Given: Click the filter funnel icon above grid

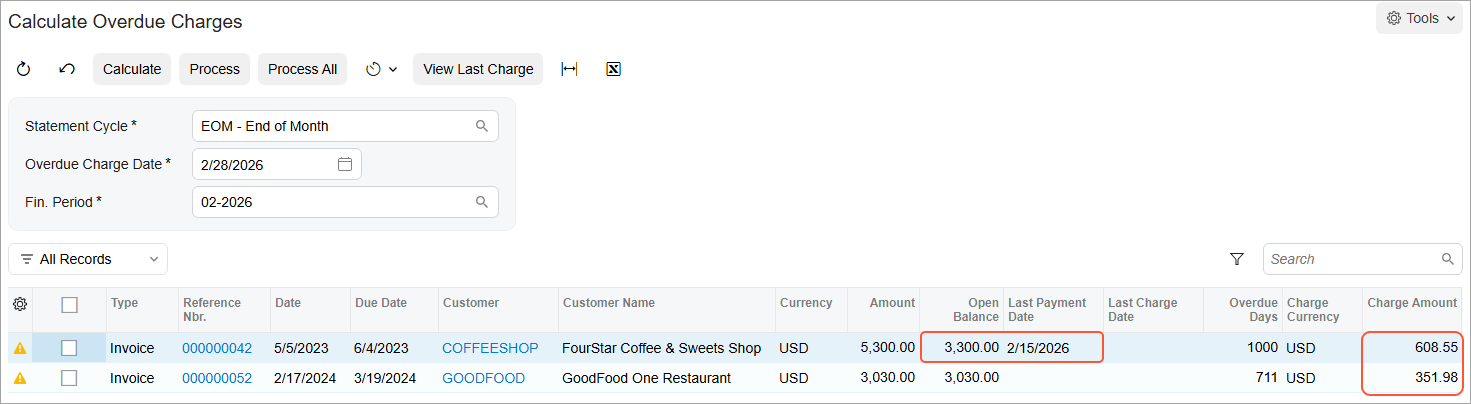Looking at the screenshot, I should (x=1237, y=259).
